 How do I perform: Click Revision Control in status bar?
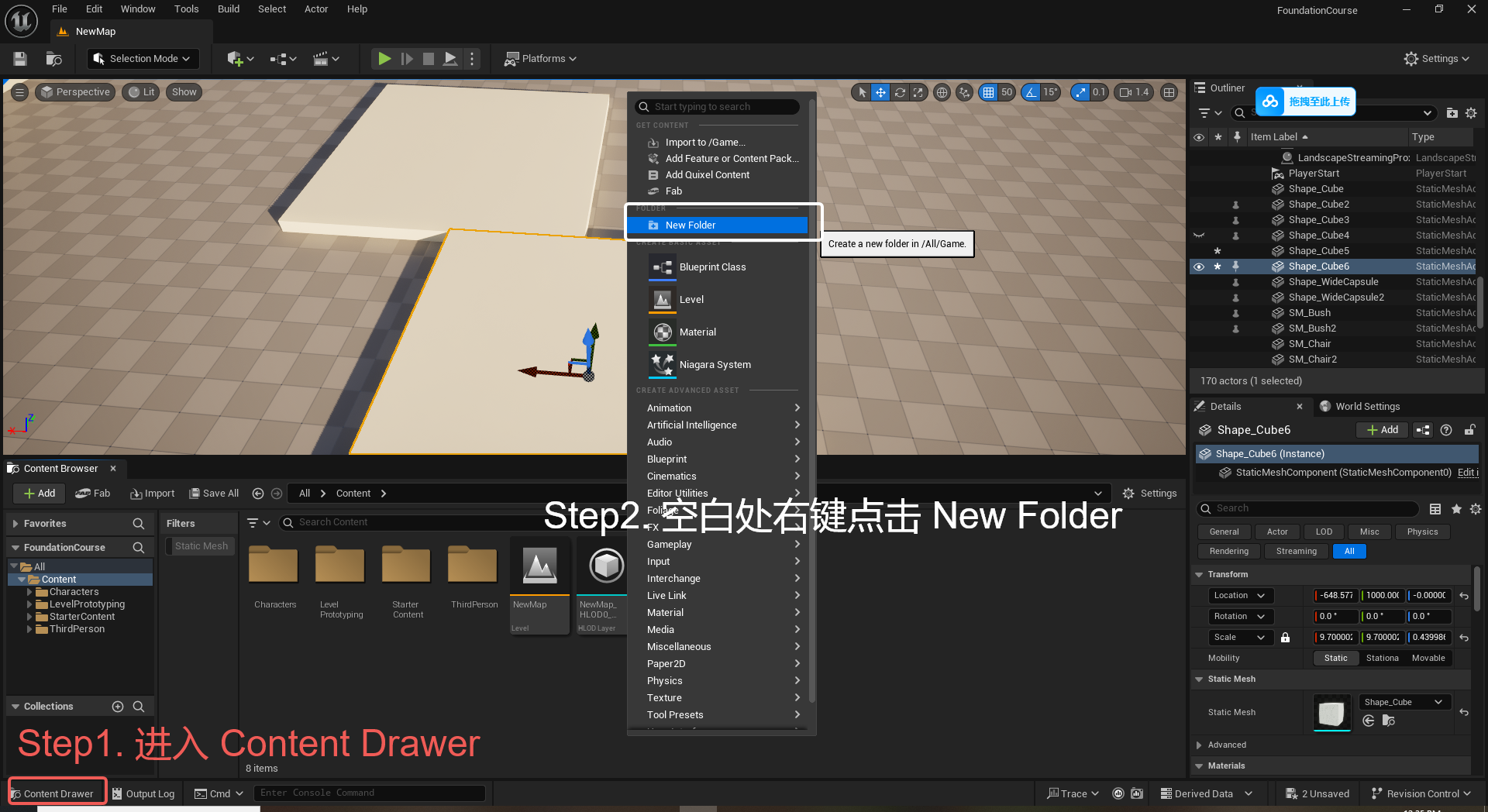(x=1421, y=794)
